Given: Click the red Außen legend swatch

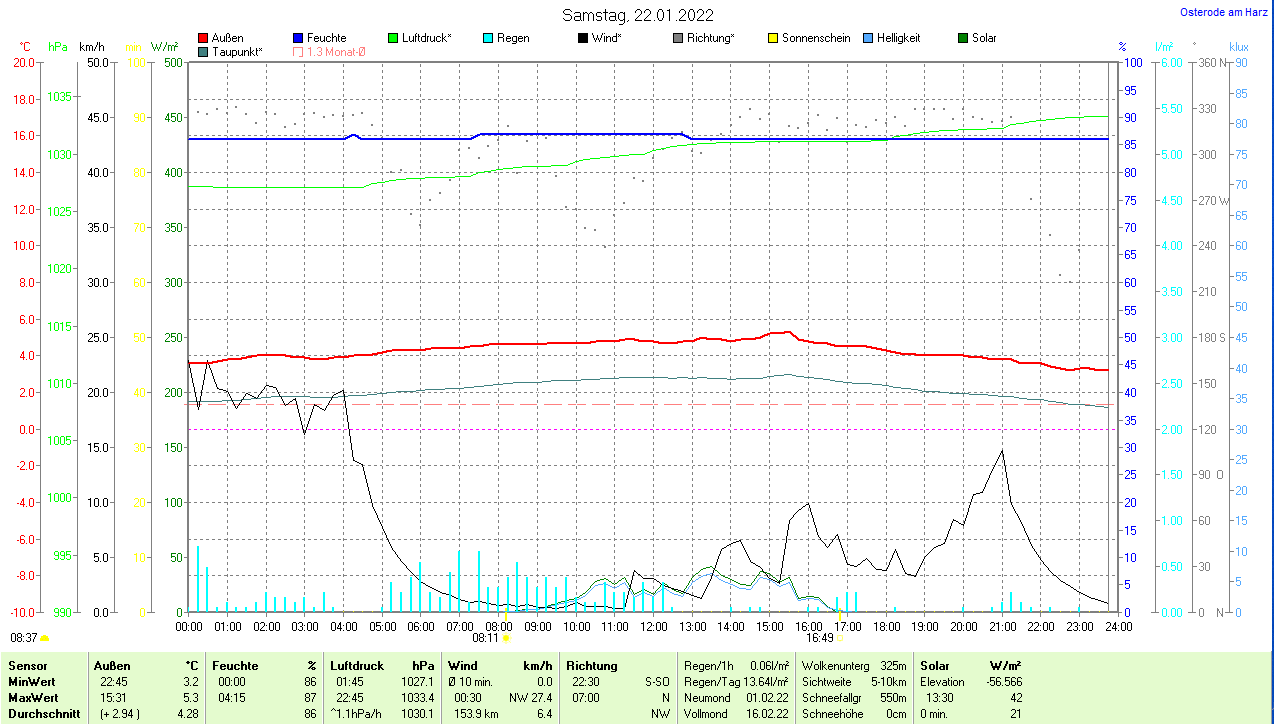Looking at the screenshot, I should coord(204,38).
